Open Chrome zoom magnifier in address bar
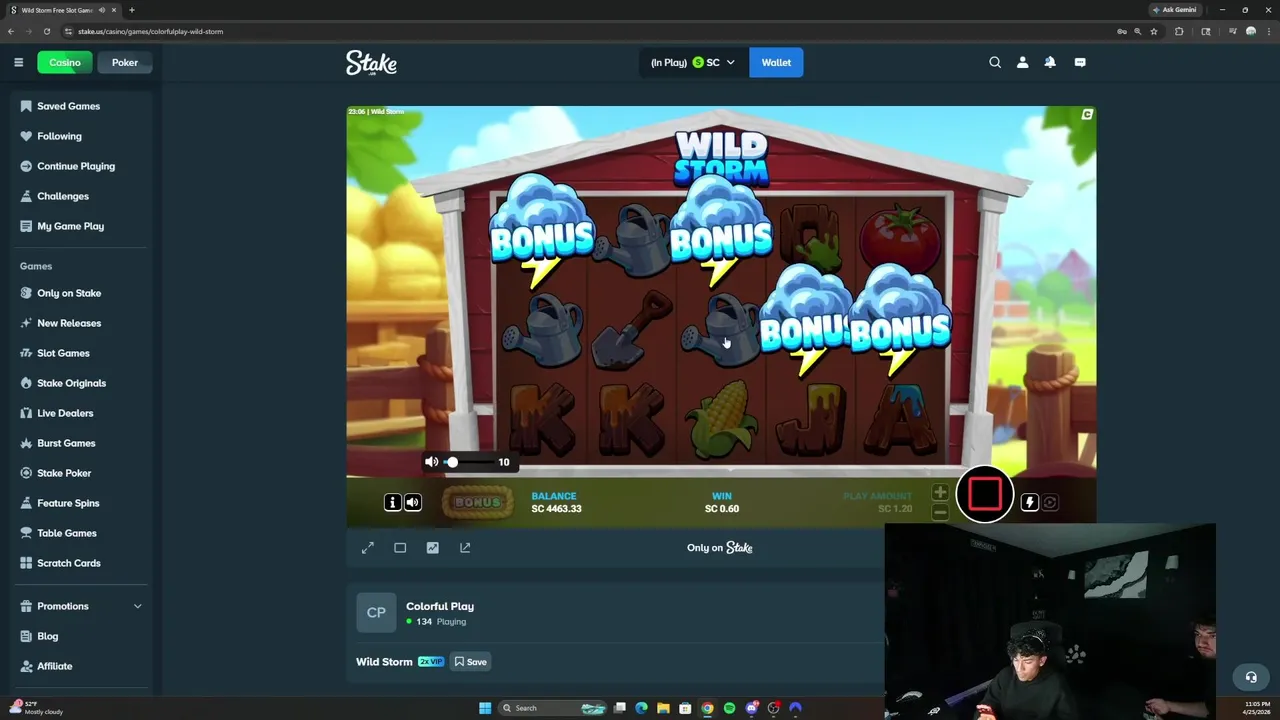Image resolution: width=1280 pixels, height=720 pixels. point(1137,31)
